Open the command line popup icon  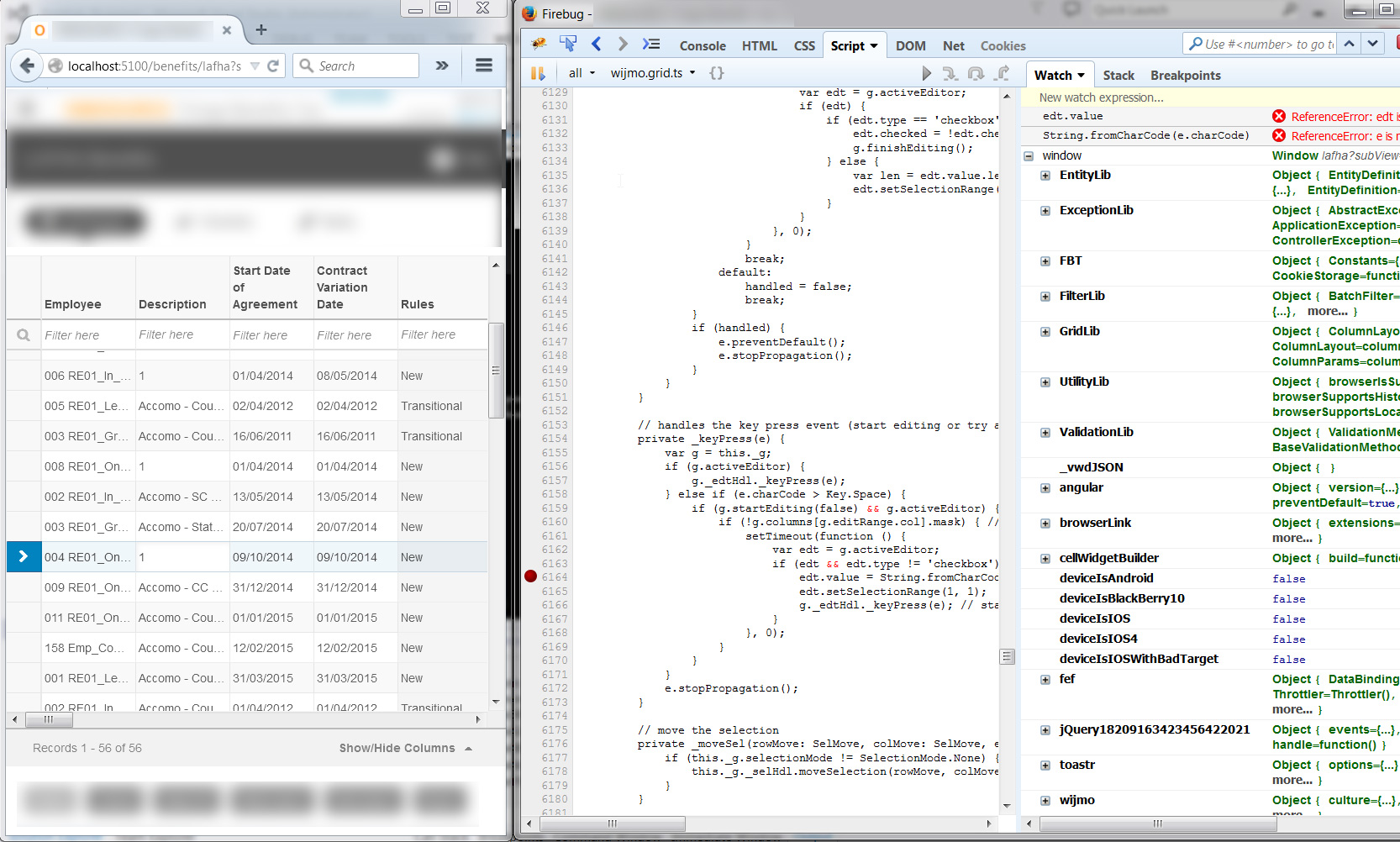click(651, 45)
